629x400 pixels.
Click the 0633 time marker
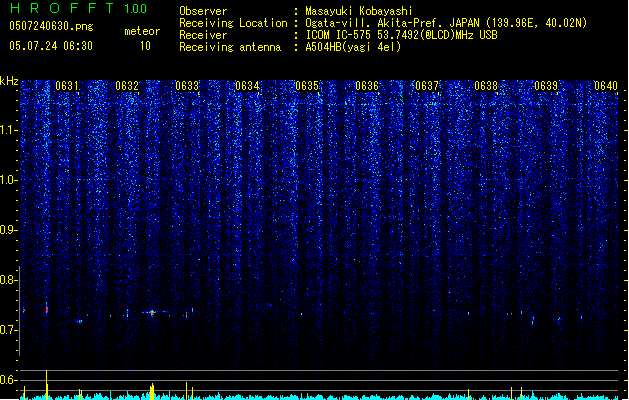point(187,86)
